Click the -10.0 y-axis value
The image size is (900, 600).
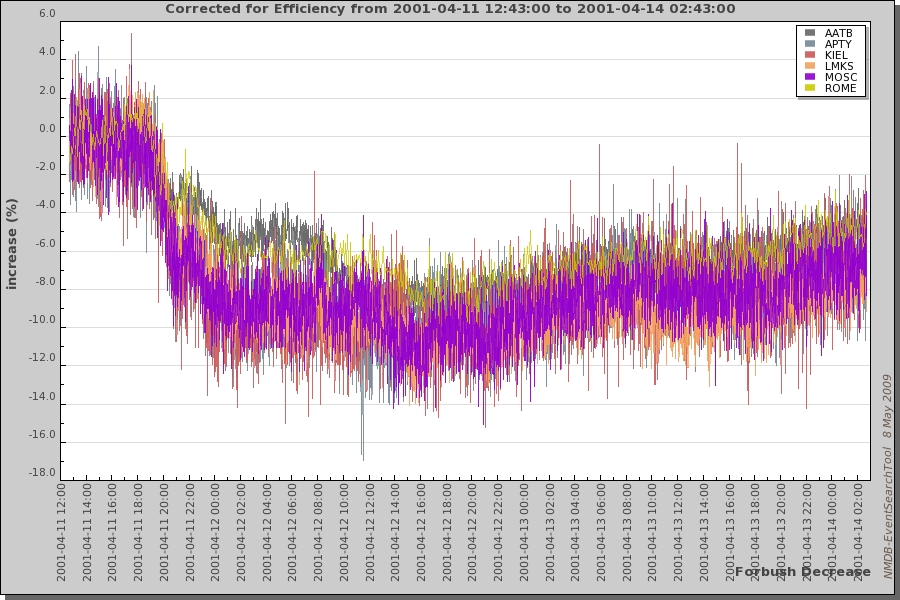coord(43,320)
